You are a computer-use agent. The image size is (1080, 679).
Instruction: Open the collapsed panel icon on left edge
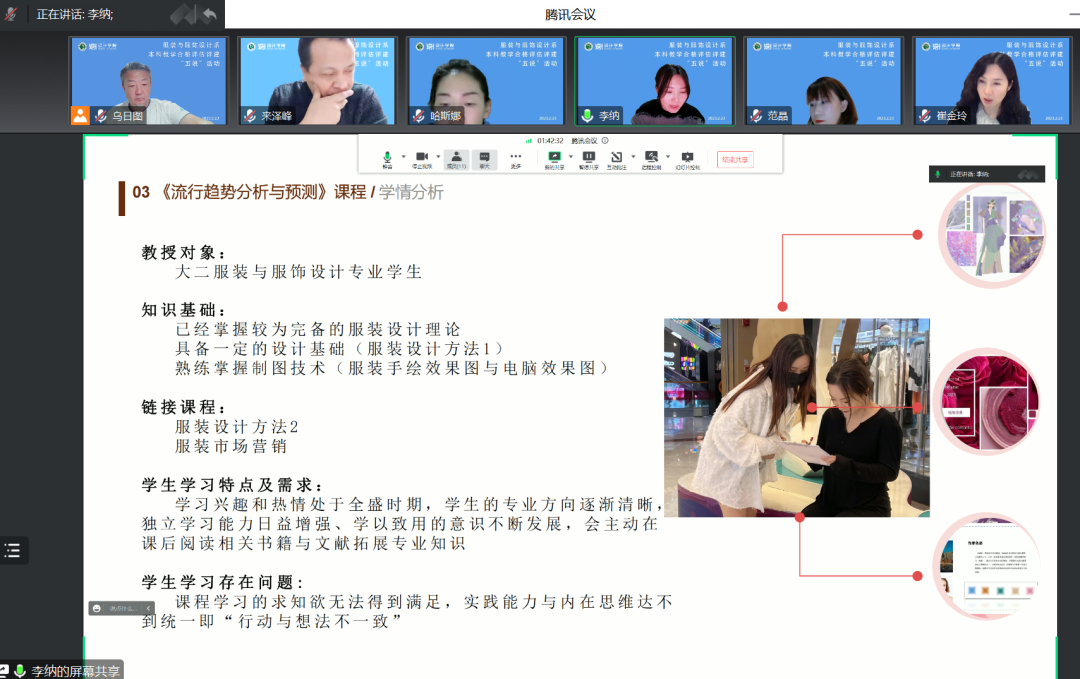click(x=12, y=548)
